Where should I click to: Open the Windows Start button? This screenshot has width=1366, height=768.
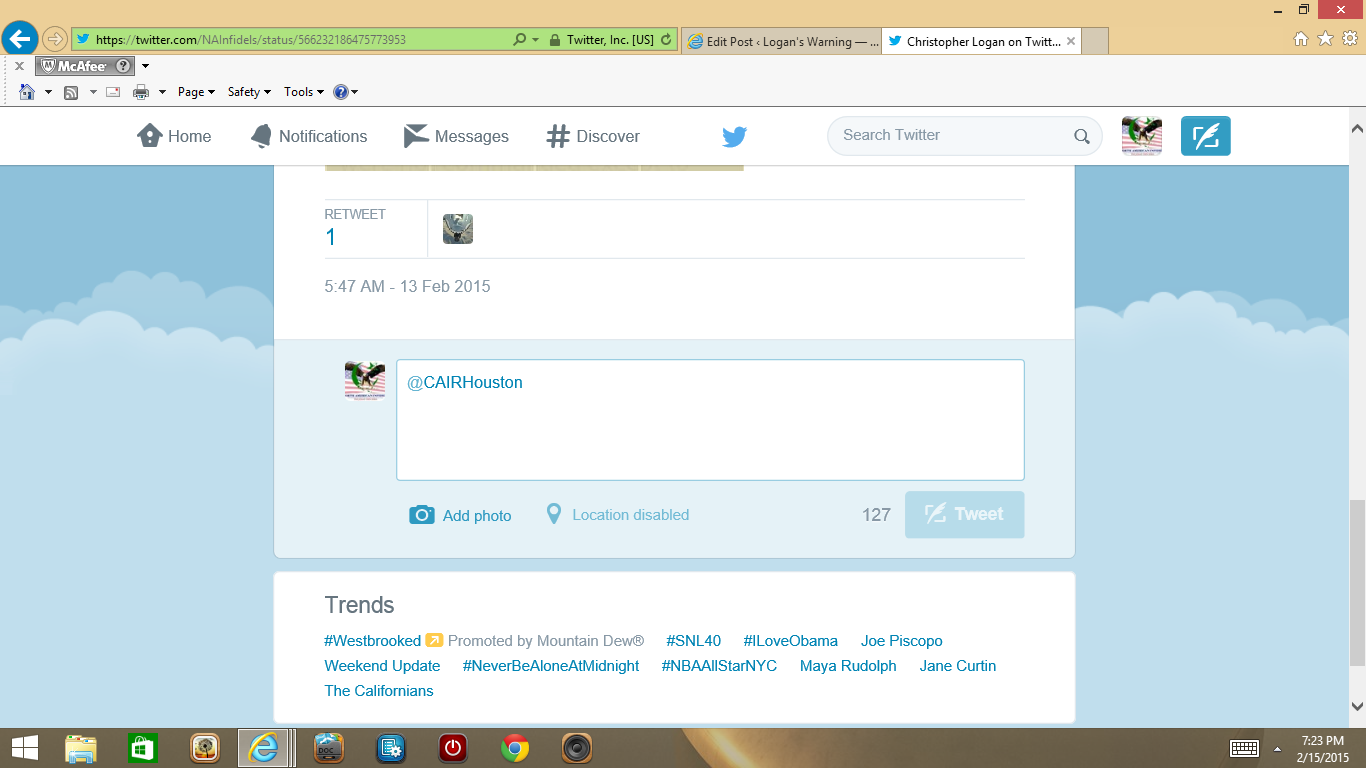tap(24, 748)
